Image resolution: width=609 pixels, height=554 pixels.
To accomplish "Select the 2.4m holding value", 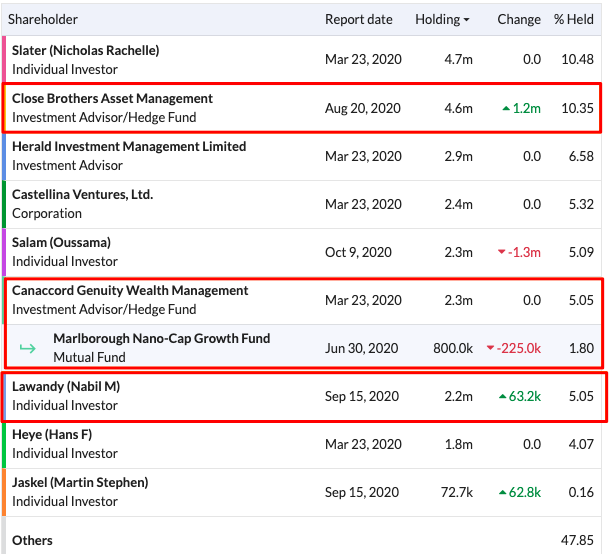I will 458,204.
